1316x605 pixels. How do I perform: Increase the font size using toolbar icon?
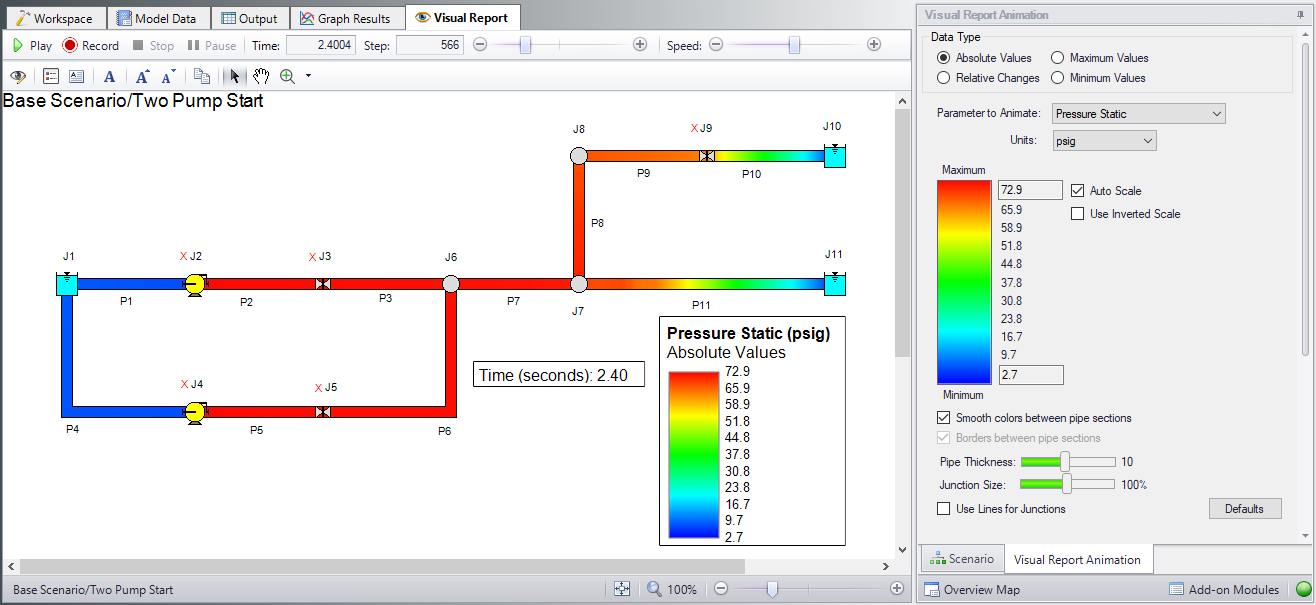pyautogui.click(x=140, y=75)
